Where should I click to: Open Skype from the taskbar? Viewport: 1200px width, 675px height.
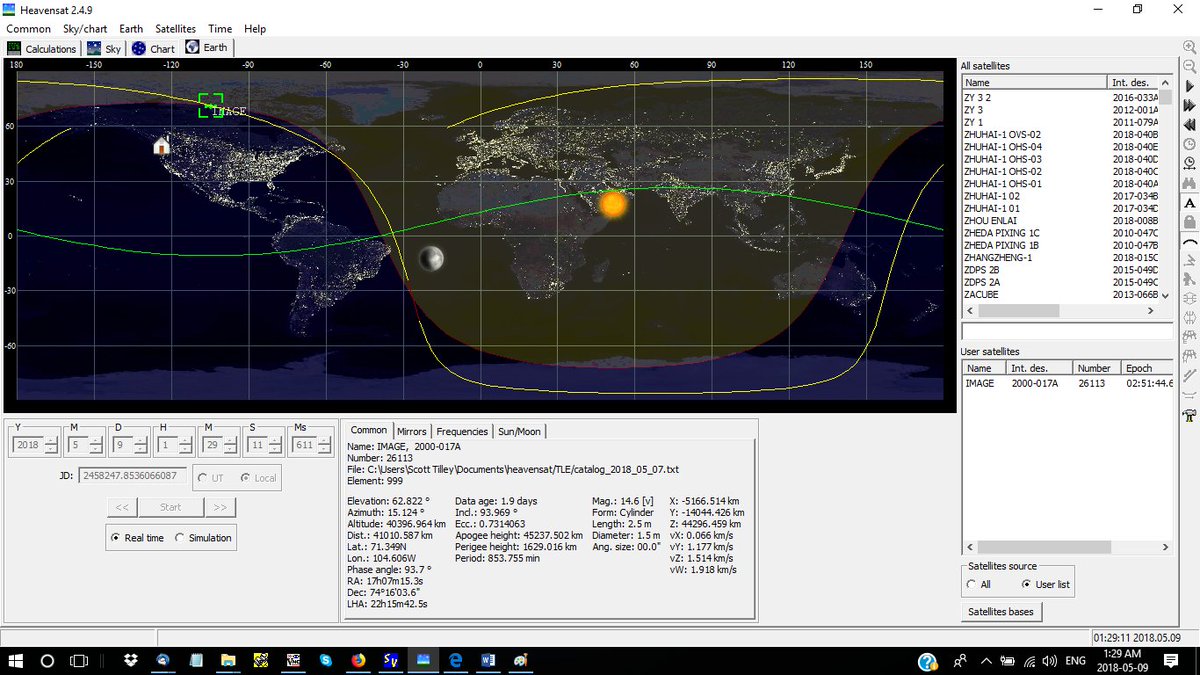(325, 661)
